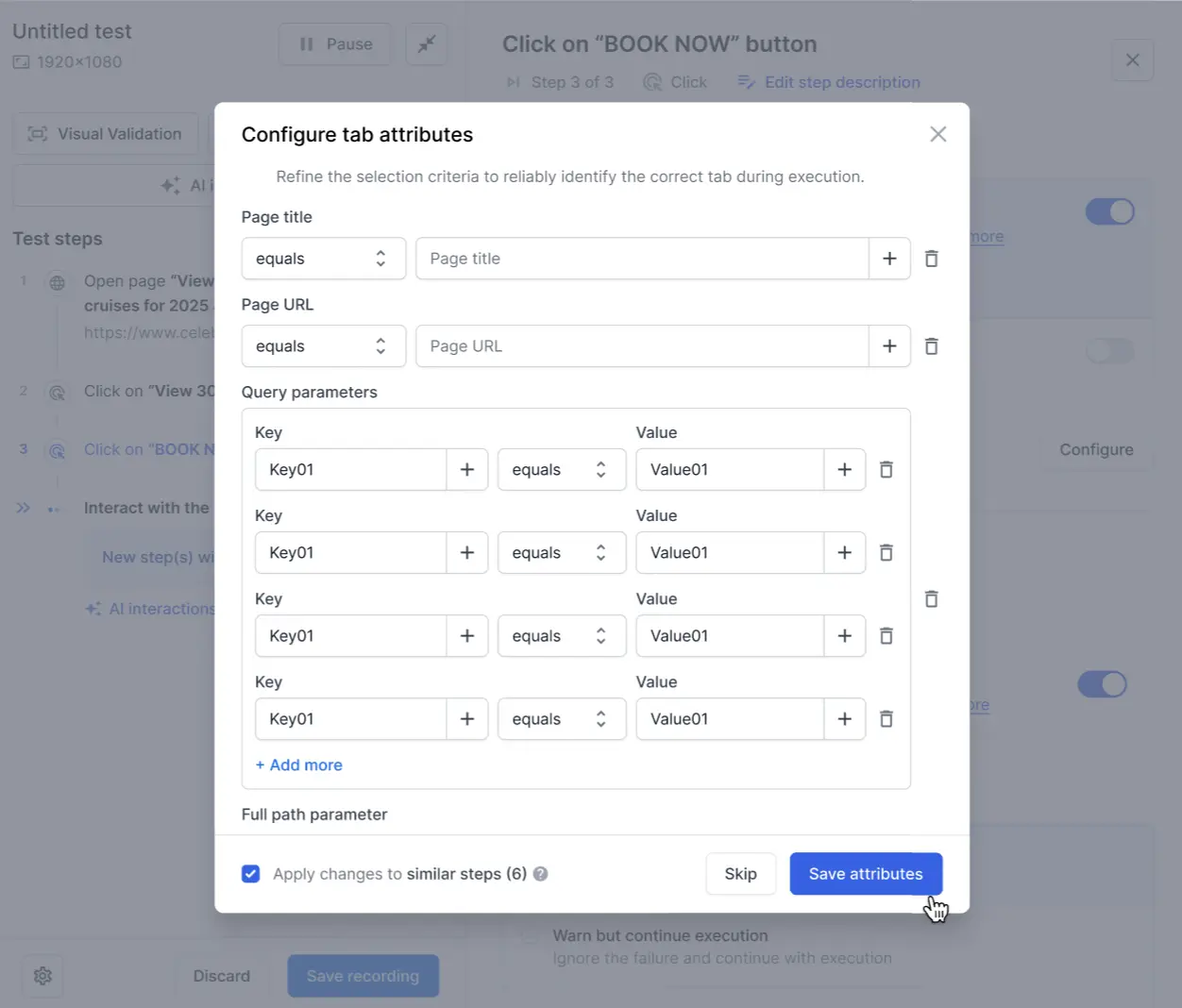Click plus beside fourth query Value01 field
The width and height of the screenshot is (1182, 1008).
(x=845, y=719)
